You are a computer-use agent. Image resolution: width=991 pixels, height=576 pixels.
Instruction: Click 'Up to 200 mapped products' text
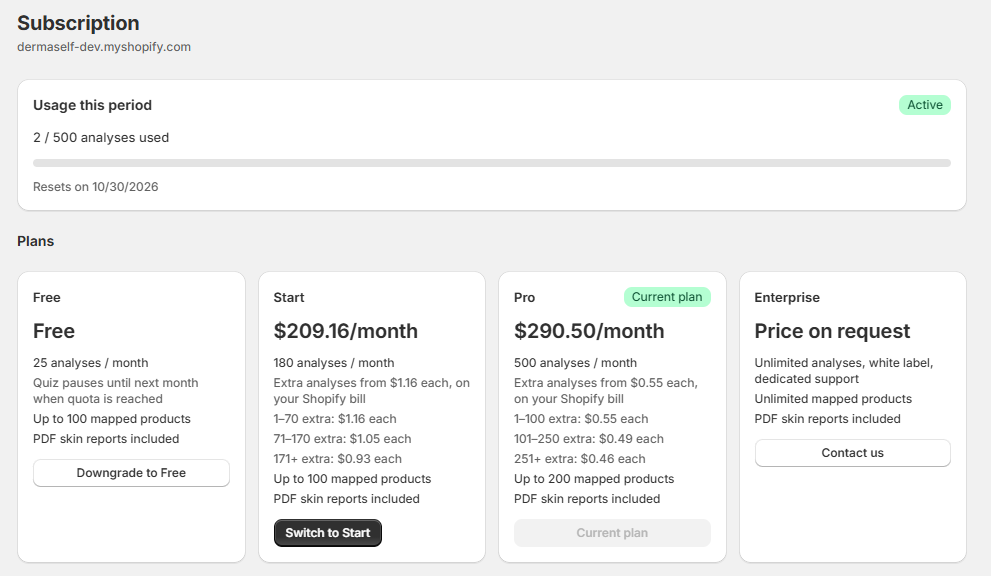click(594, 479)
